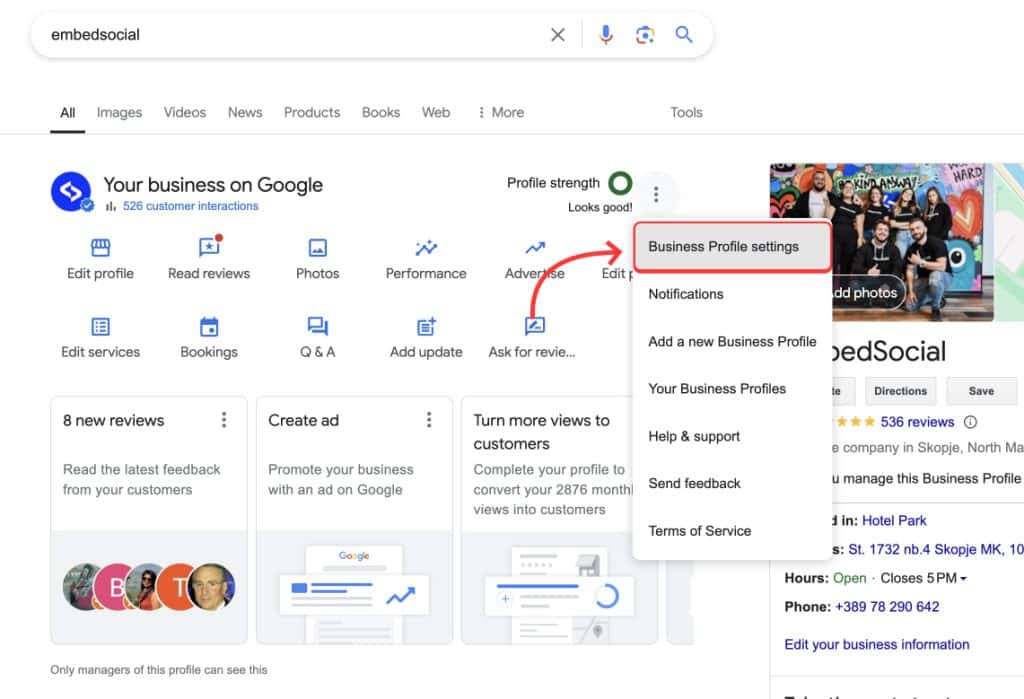The width and height of the screenshot is (1024, 699).
Task: View Performance via its chart icon
Action: click(x=425, y=245)
